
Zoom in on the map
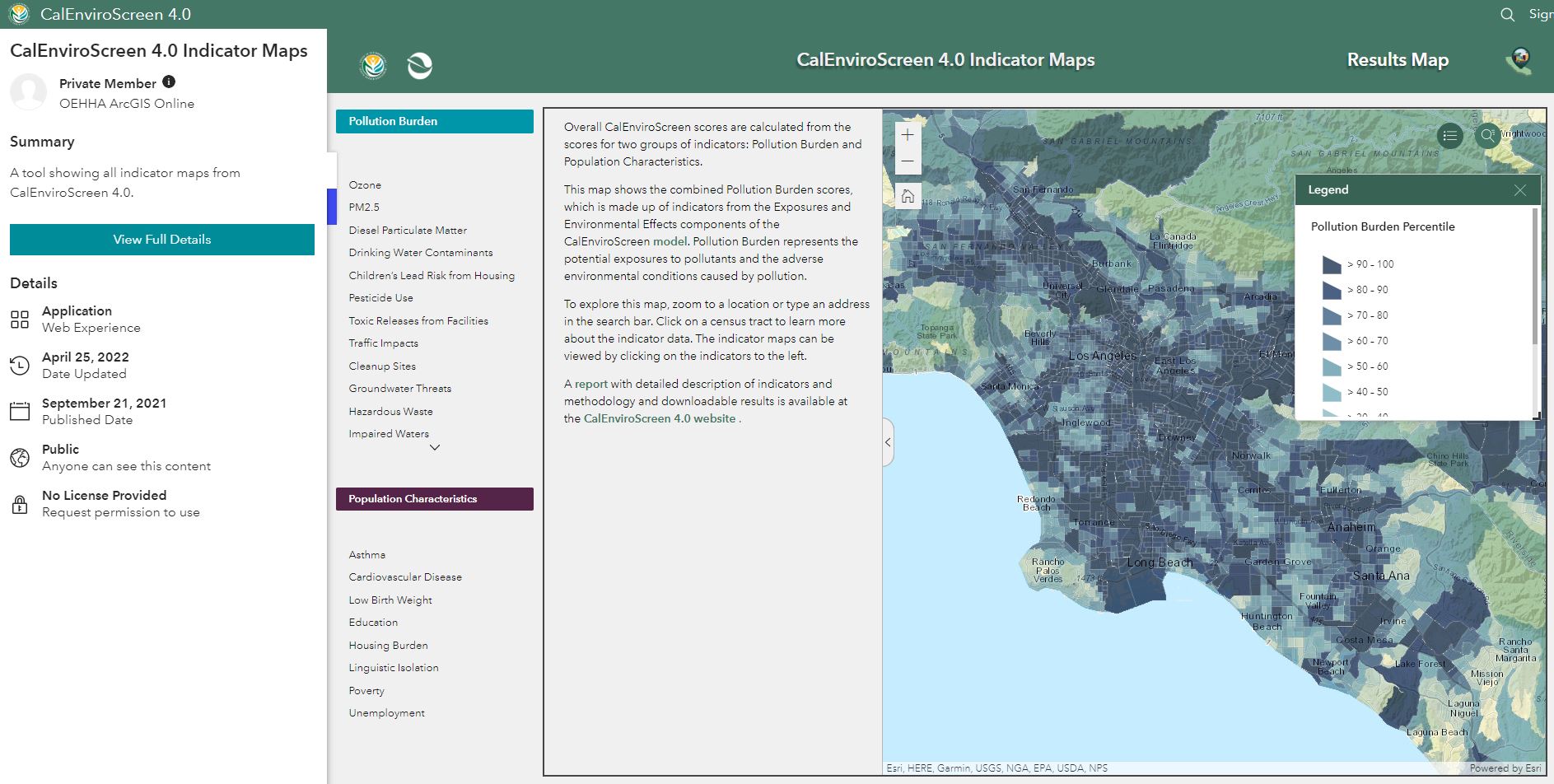tap(907, 135)
